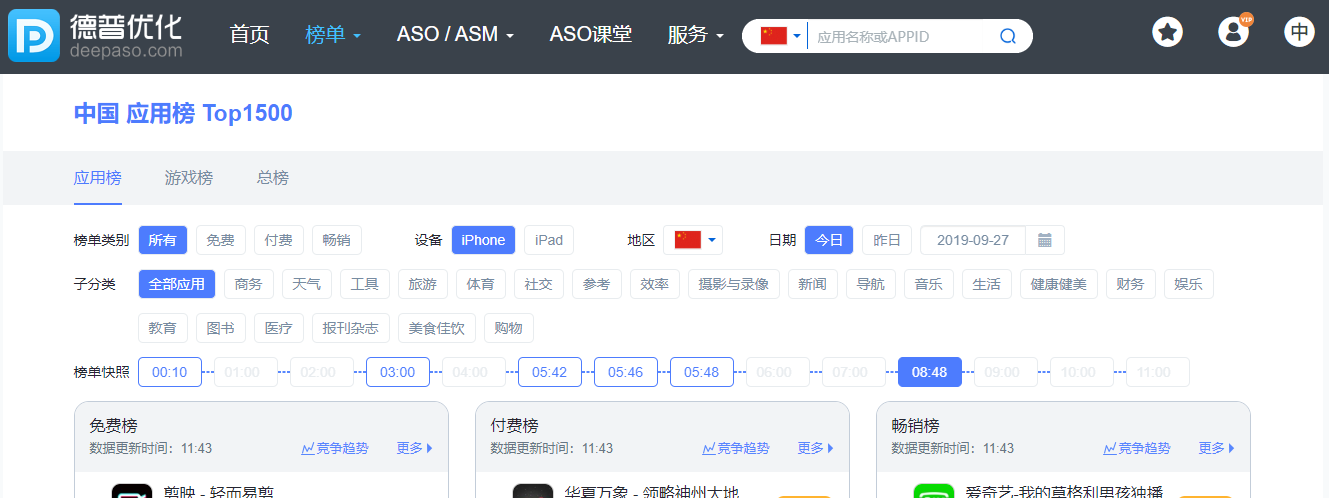Click the star favorites icon
This screenshot has width=1329, height=498.
1167,32
